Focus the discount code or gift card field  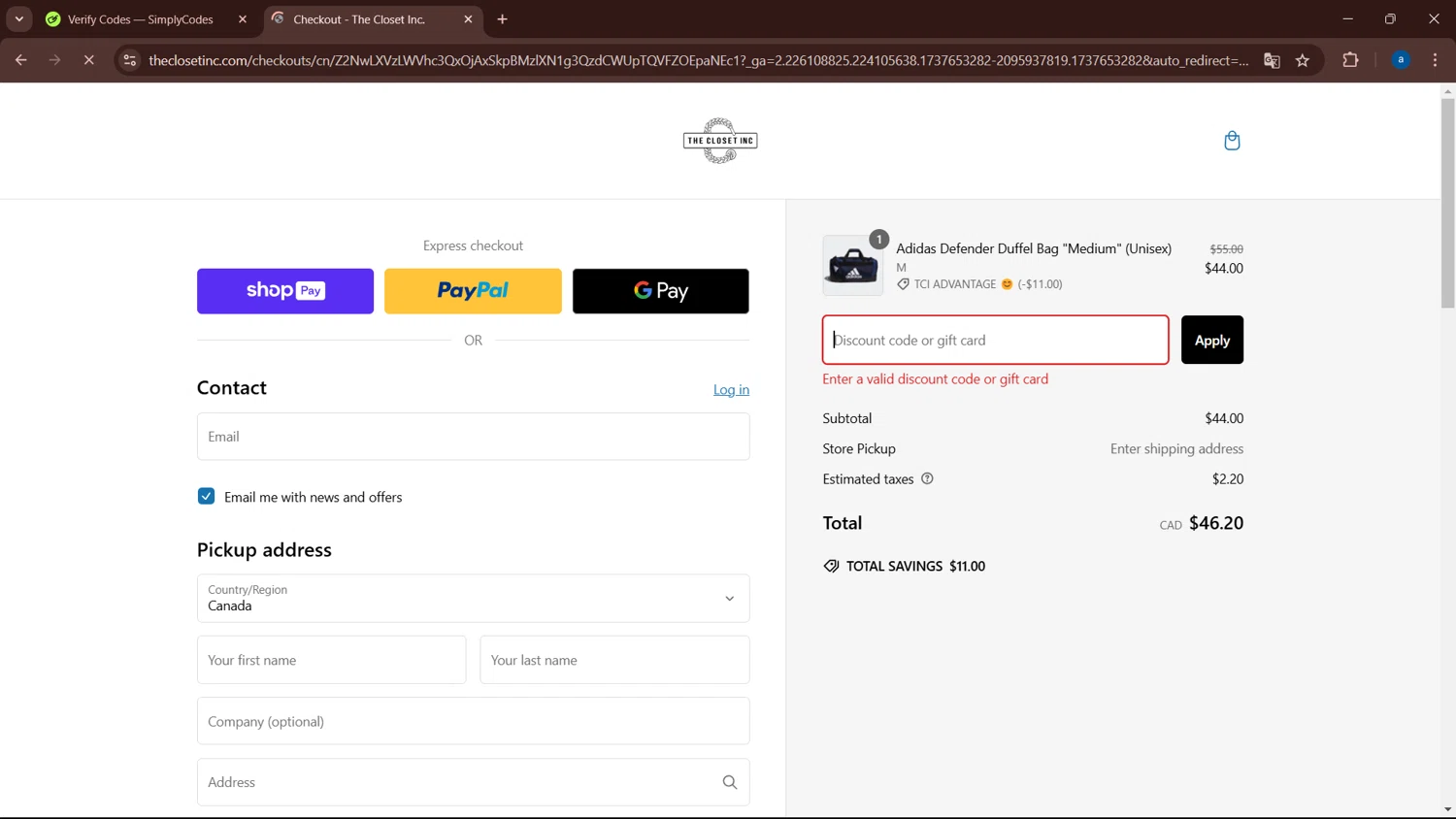tap(996, 340)
